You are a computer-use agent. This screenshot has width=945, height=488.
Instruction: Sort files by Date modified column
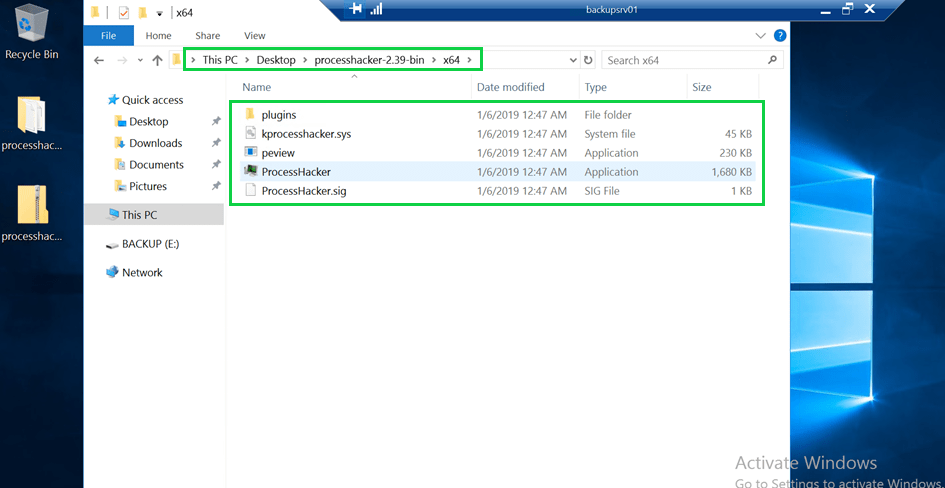point(511,88)
